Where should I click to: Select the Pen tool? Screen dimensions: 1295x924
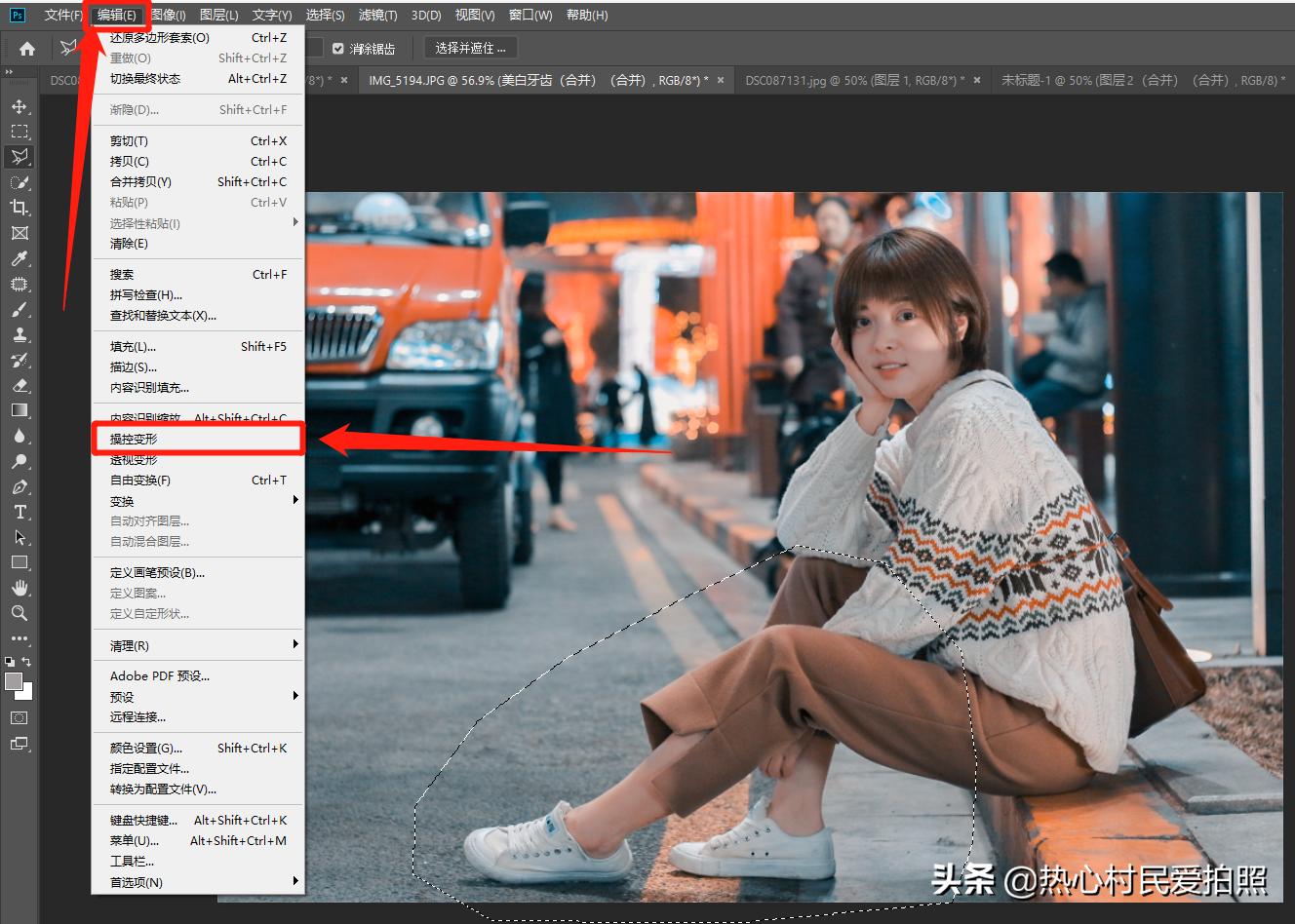tap(20, 486)
